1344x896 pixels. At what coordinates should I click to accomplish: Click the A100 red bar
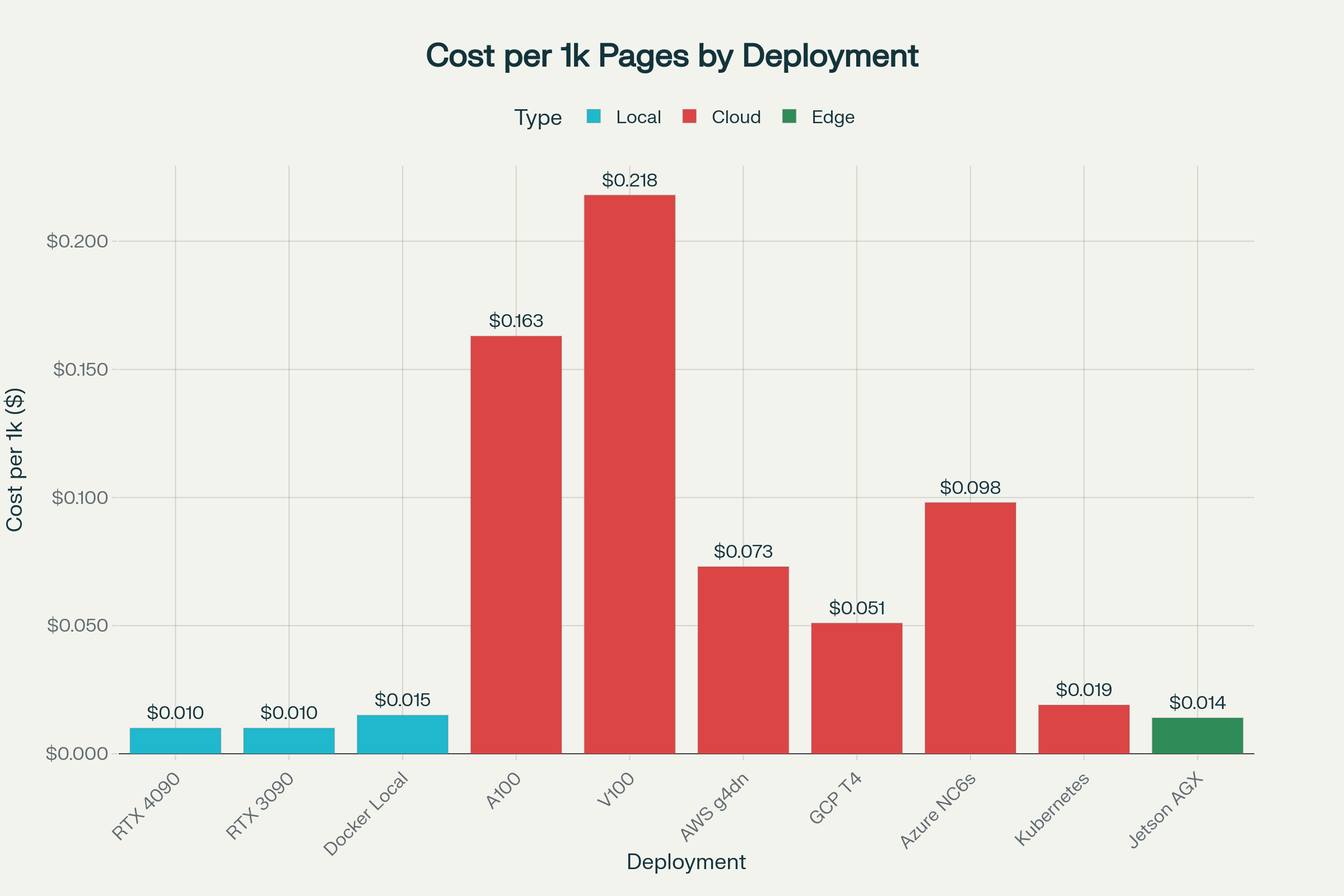point(516,544)
